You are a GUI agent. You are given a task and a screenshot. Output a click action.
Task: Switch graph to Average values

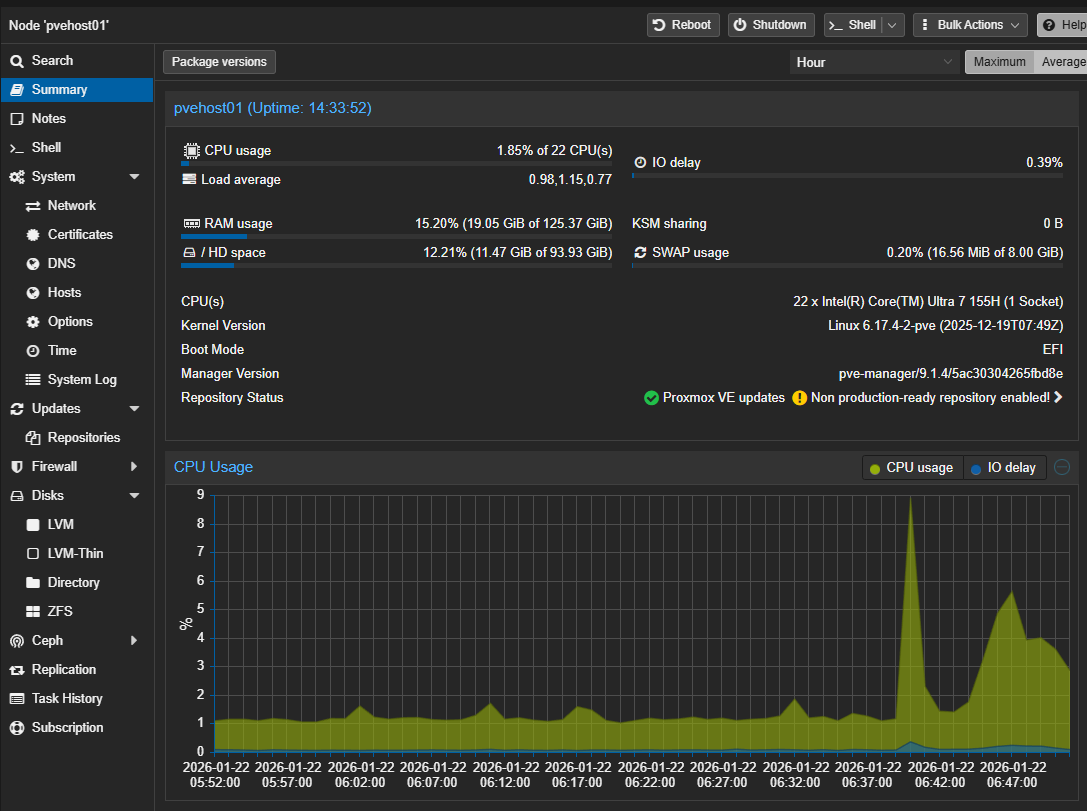pos(1062,62)
